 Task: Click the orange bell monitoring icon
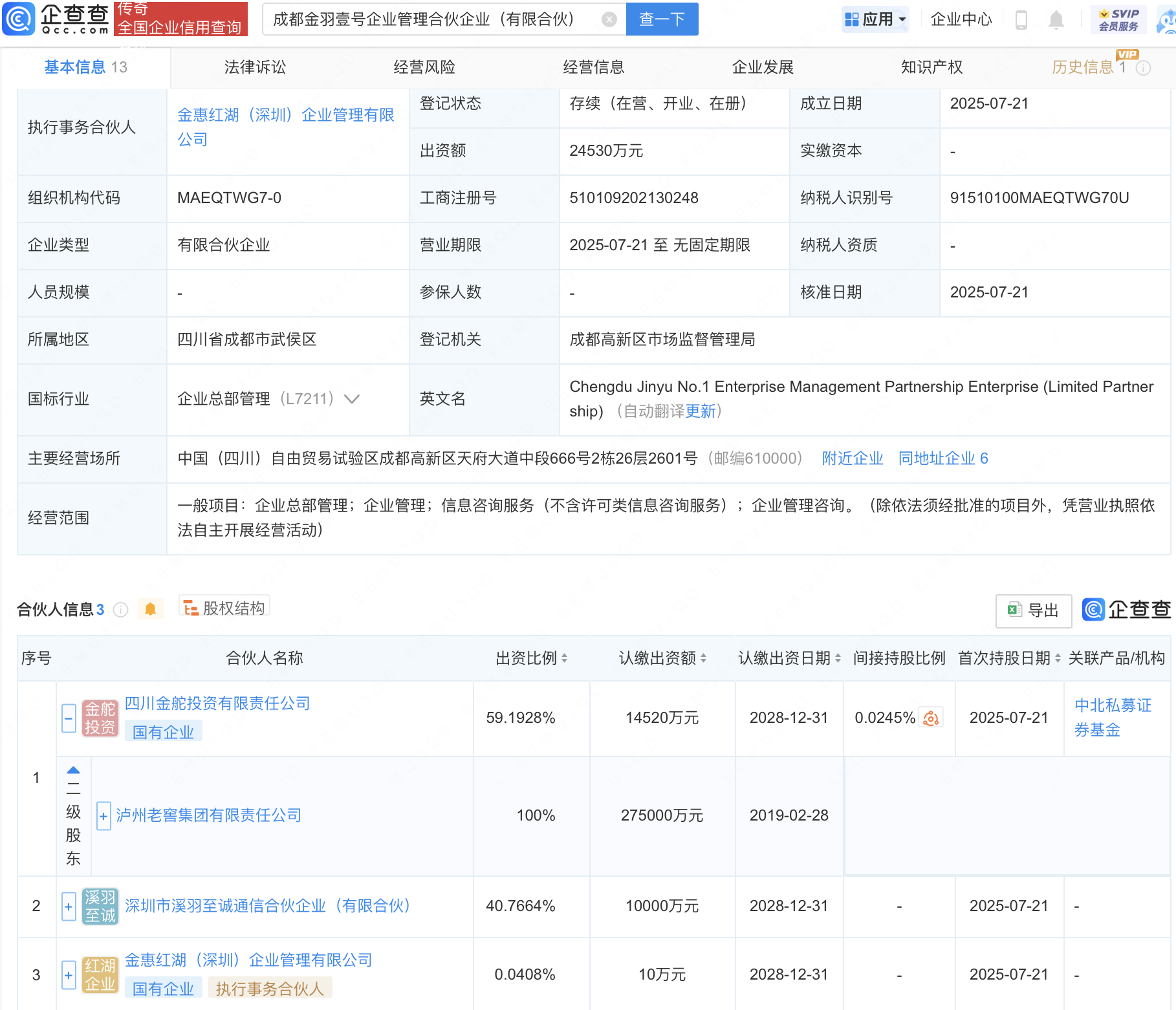(150, 609)
